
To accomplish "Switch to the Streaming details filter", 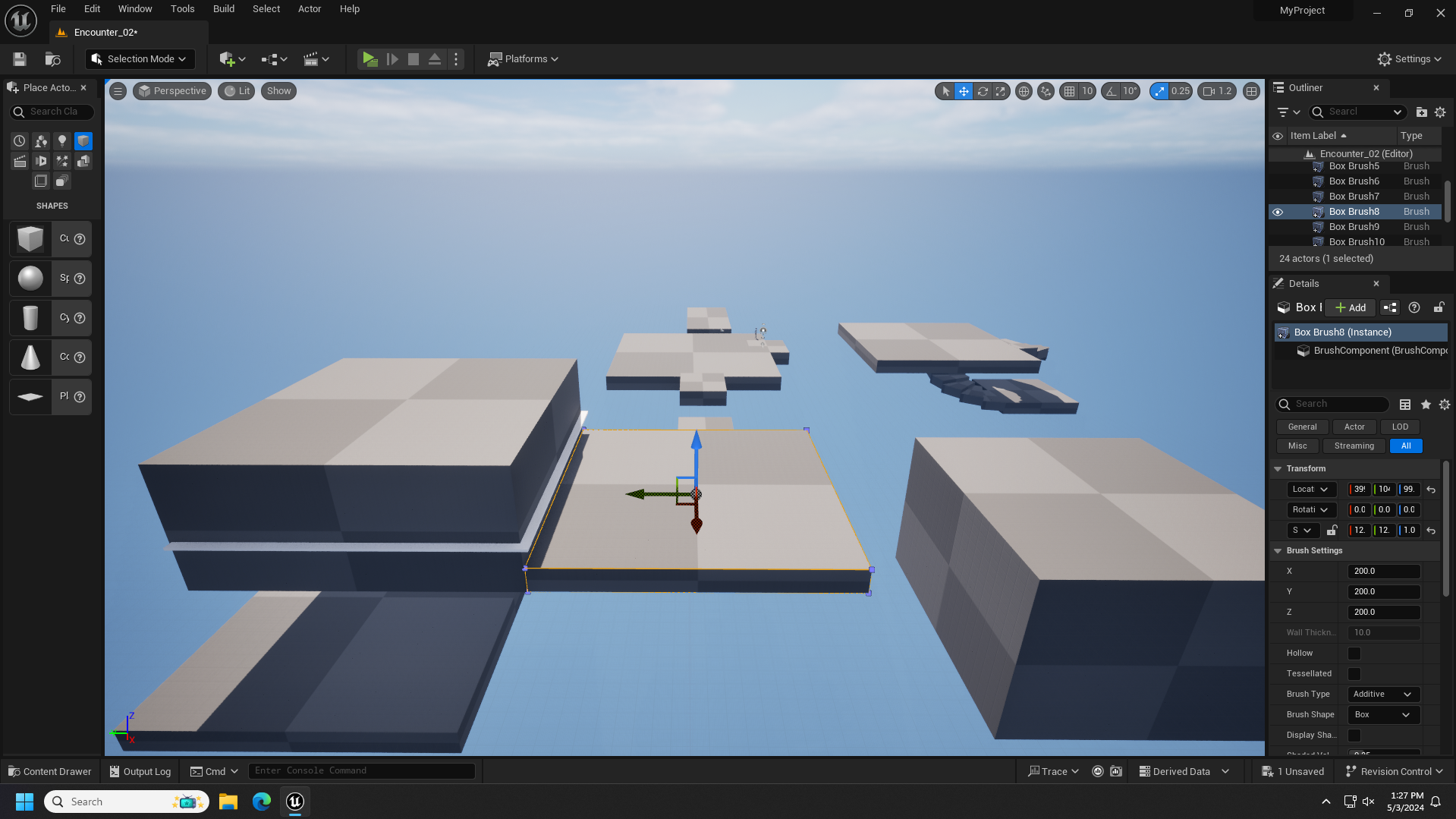I will coord(1354,446).
